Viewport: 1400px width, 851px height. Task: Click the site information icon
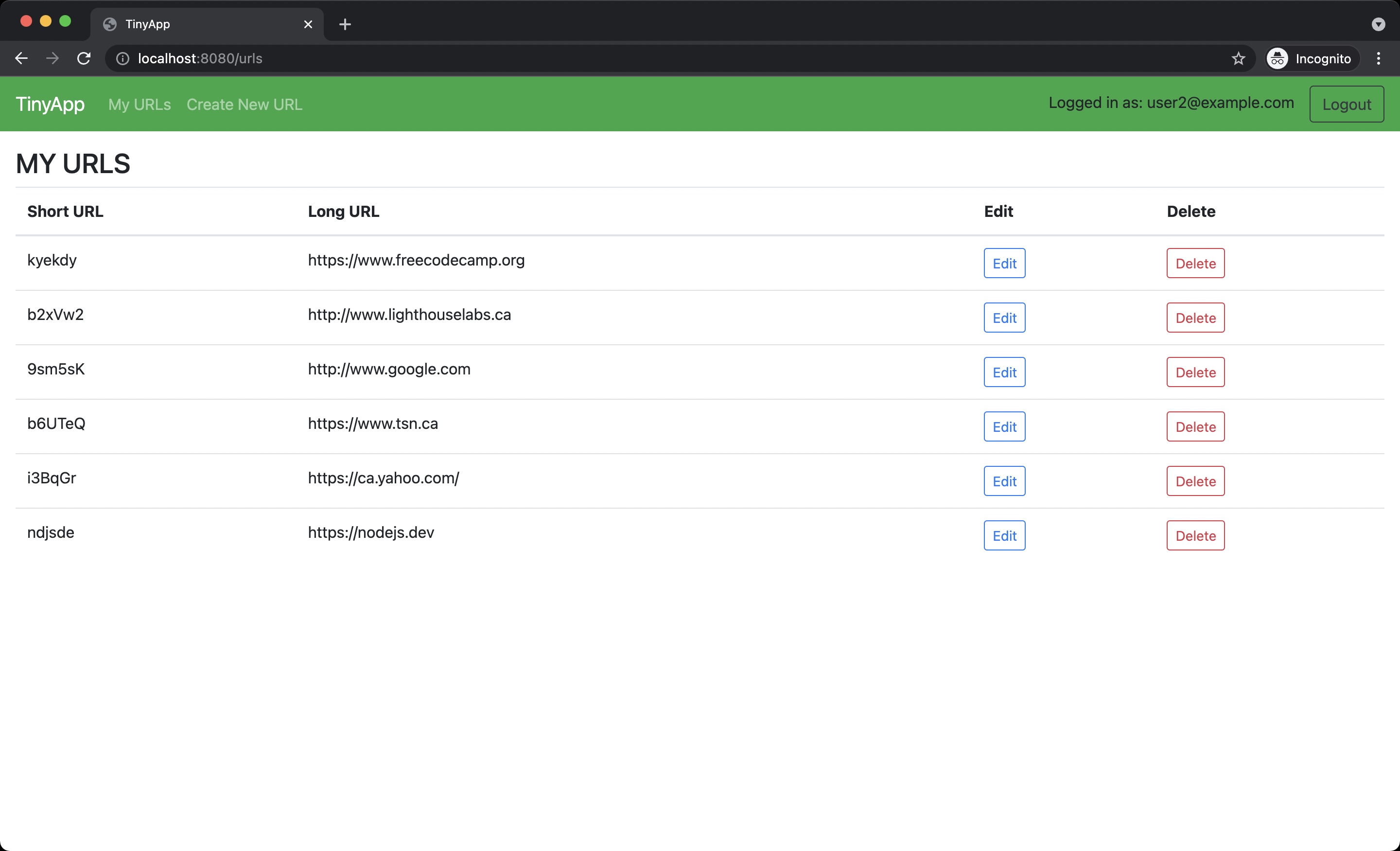[122, 58]
